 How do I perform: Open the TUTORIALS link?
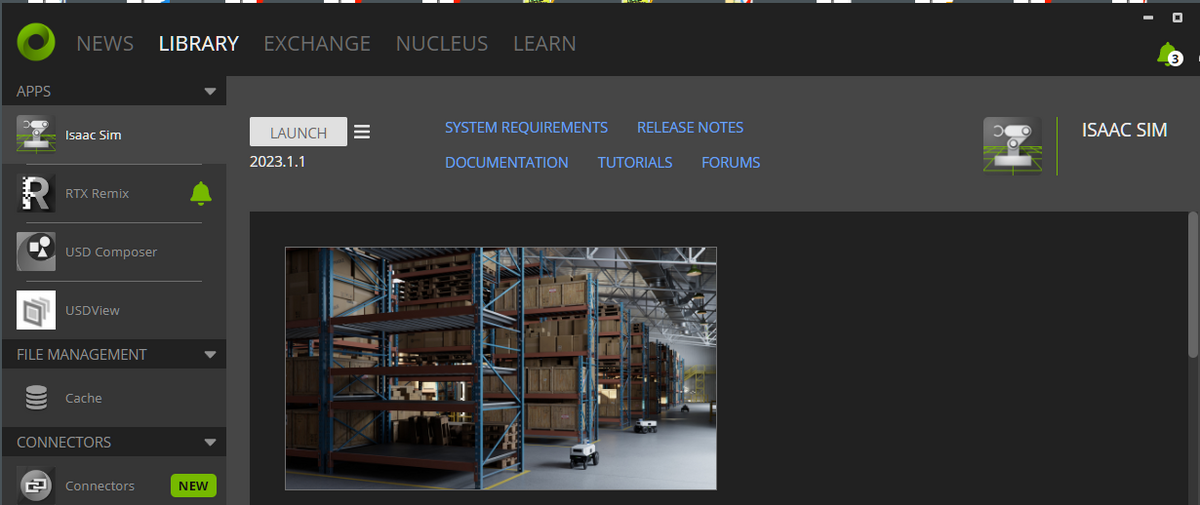635,162
